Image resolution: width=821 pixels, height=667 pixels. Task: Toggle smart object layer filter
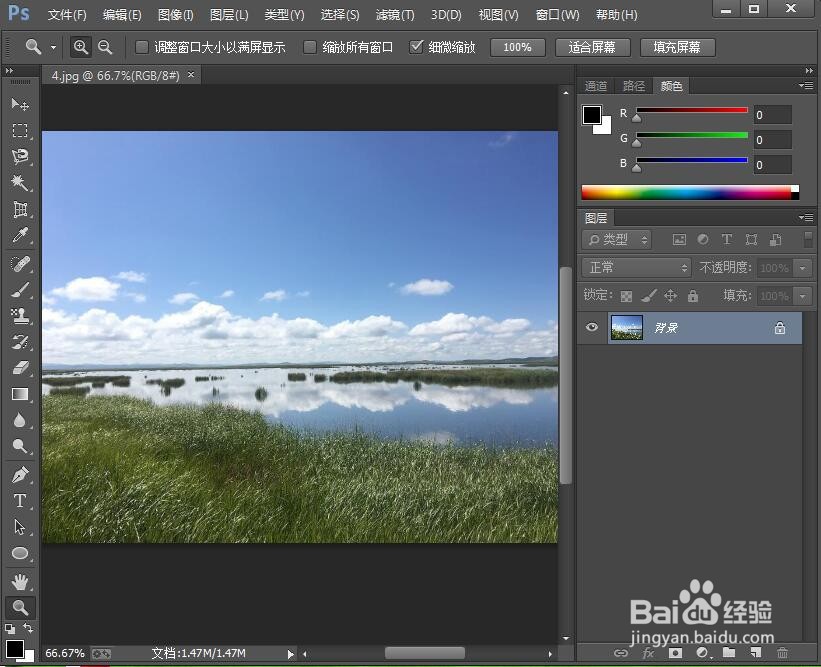click(x=775, y=240)
